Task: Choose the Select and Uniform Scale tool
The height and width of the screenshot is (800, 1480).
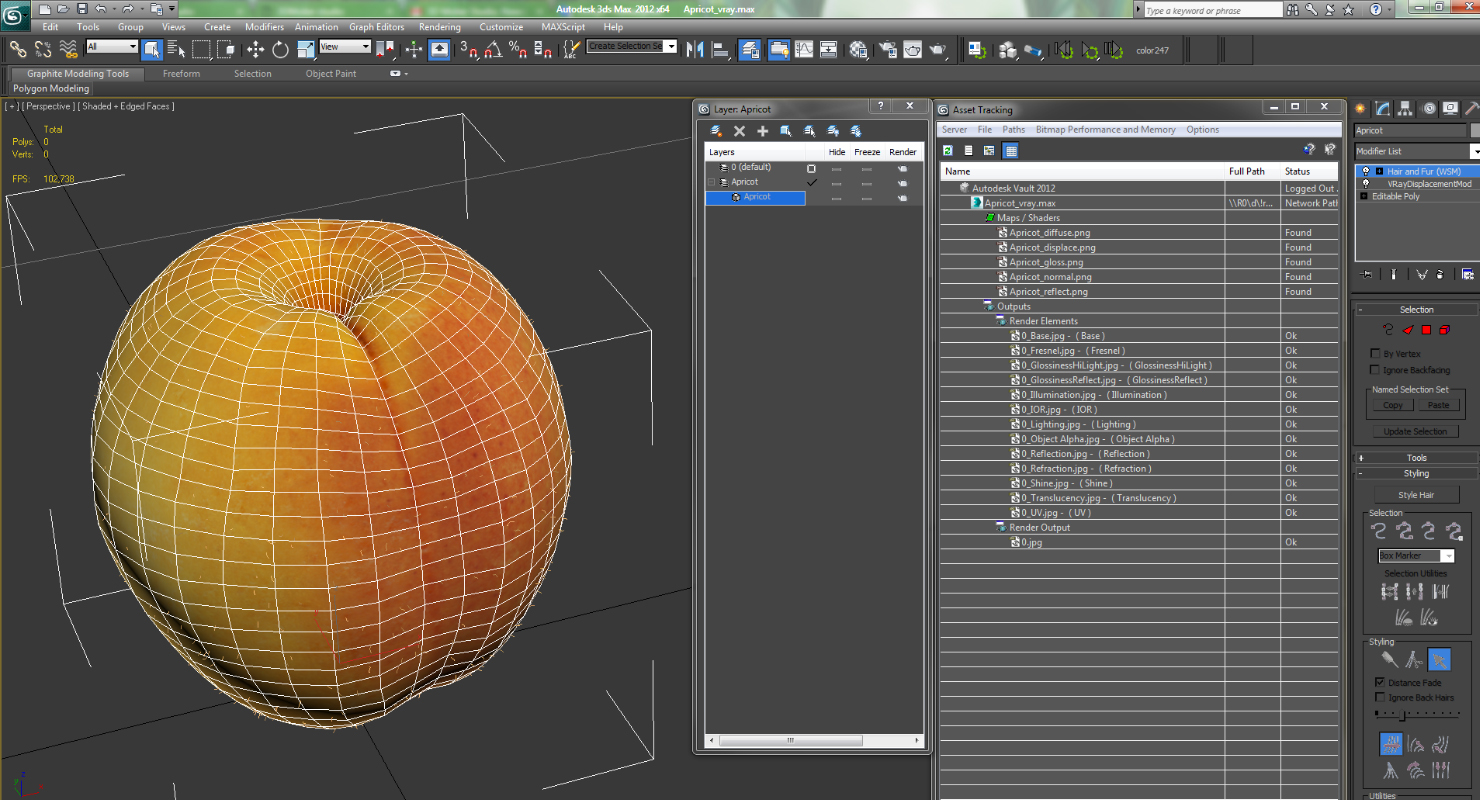Action: click(304, 49)
